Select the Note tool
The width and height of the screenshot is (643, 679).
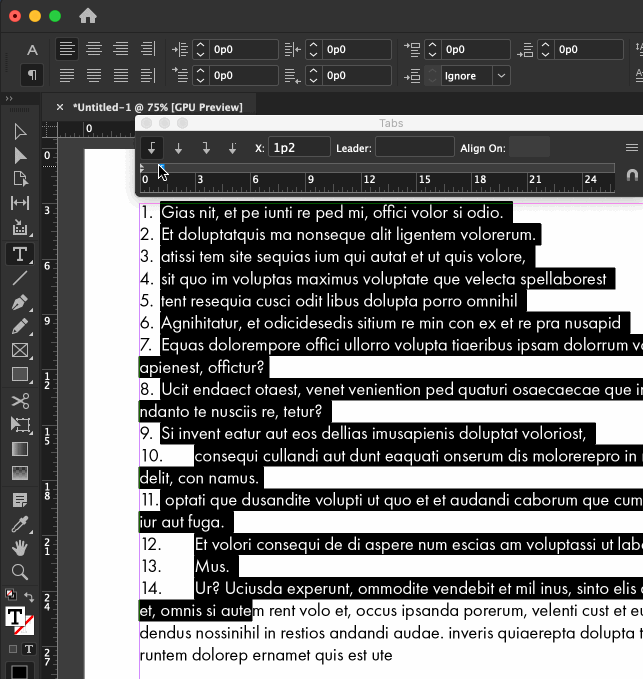coord(20,500)
